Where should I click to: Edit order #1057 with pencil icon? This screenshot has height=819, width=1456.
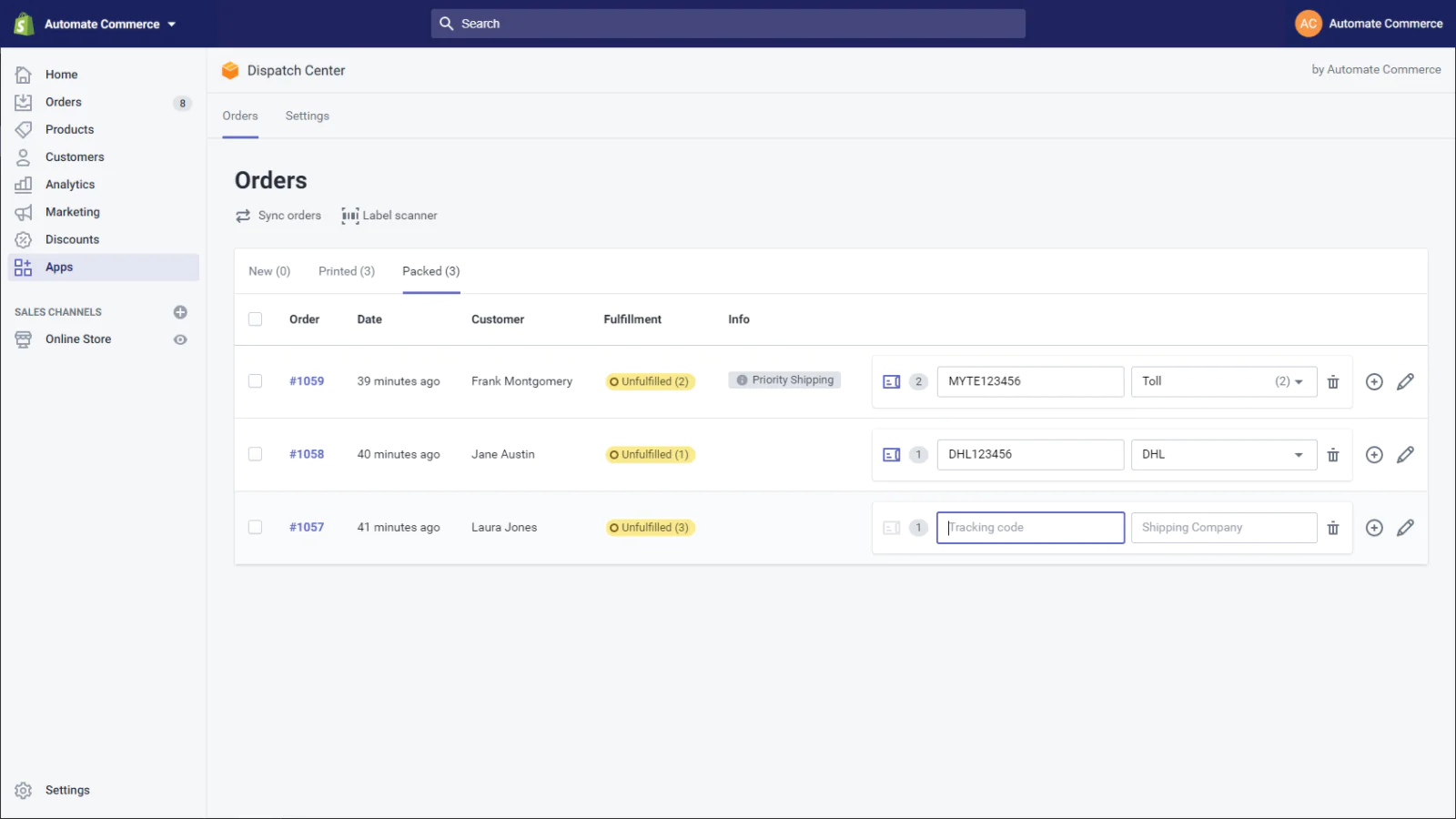click(x=1405, y=528)
